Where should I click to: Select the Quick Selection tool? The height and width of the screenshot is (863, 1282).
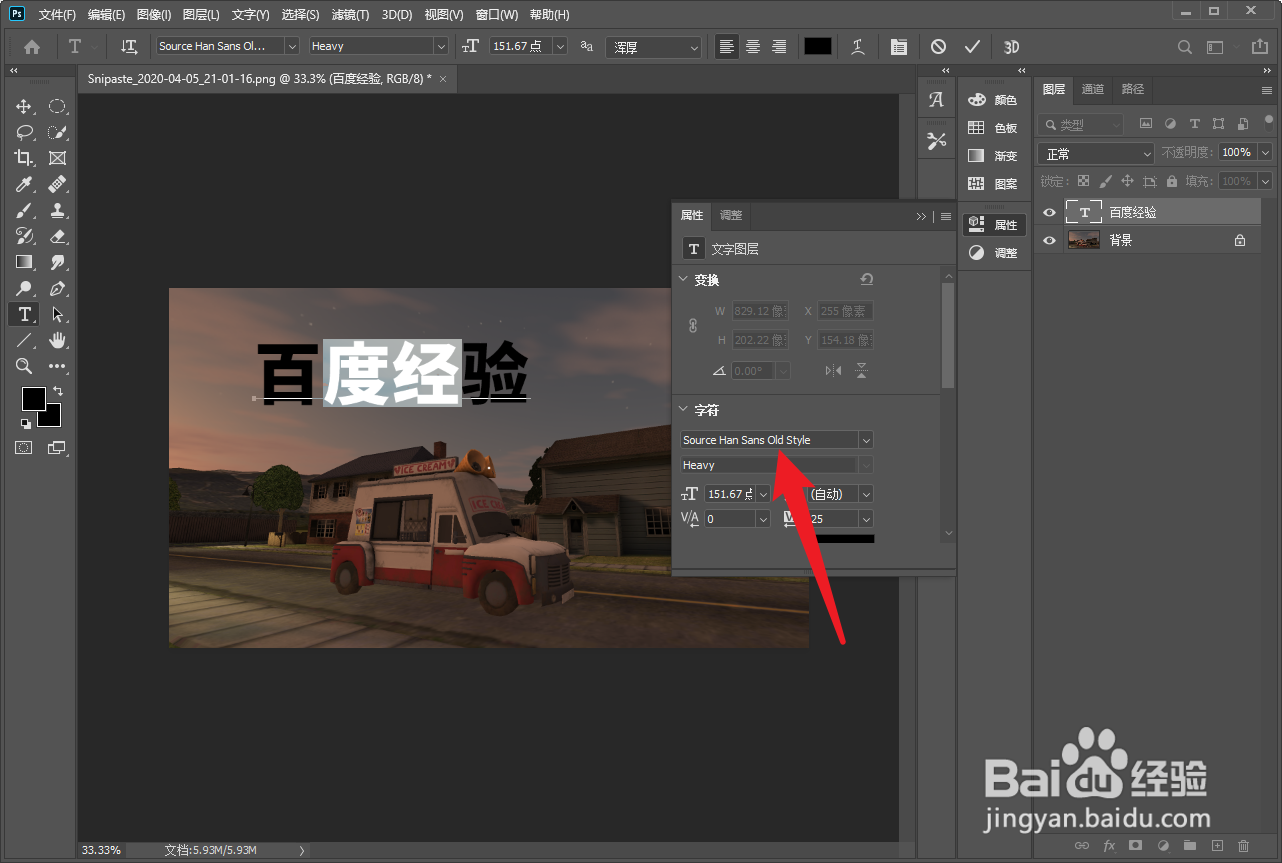(x=57, y=132)
